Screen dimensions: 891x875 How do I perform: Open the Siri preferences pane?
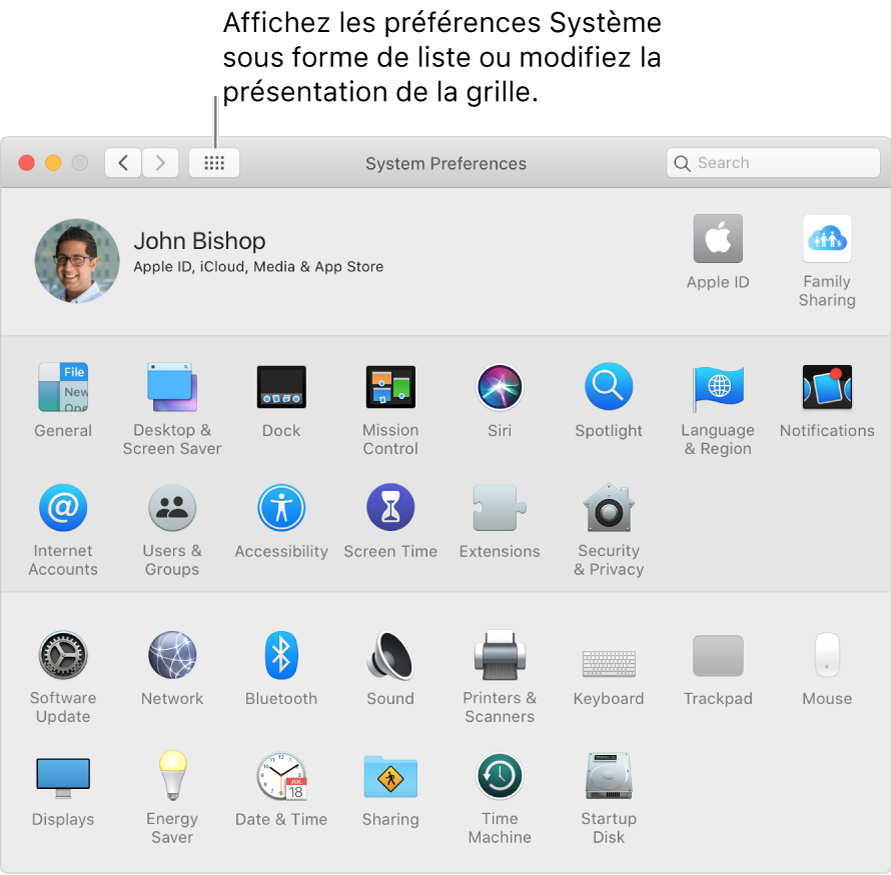pyautogui.click(x=499, y=387)
